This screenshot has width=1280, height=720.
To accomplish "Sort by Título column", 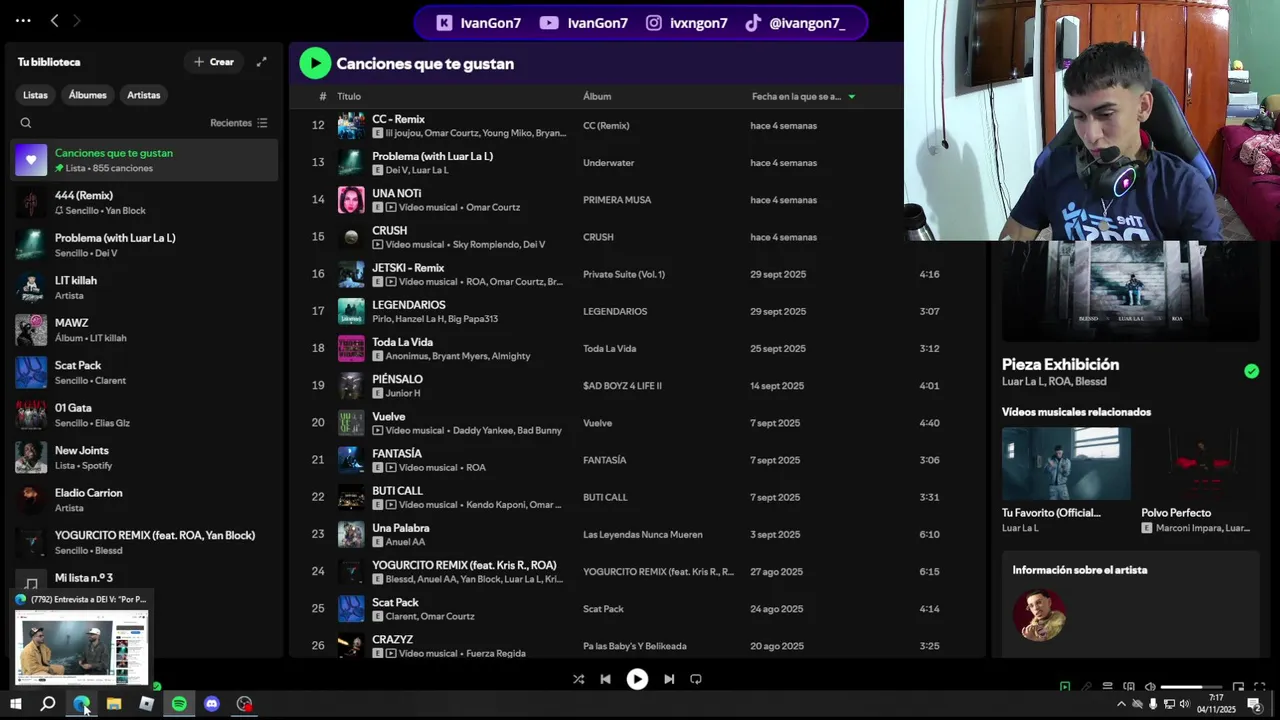I will click(349, 97).
